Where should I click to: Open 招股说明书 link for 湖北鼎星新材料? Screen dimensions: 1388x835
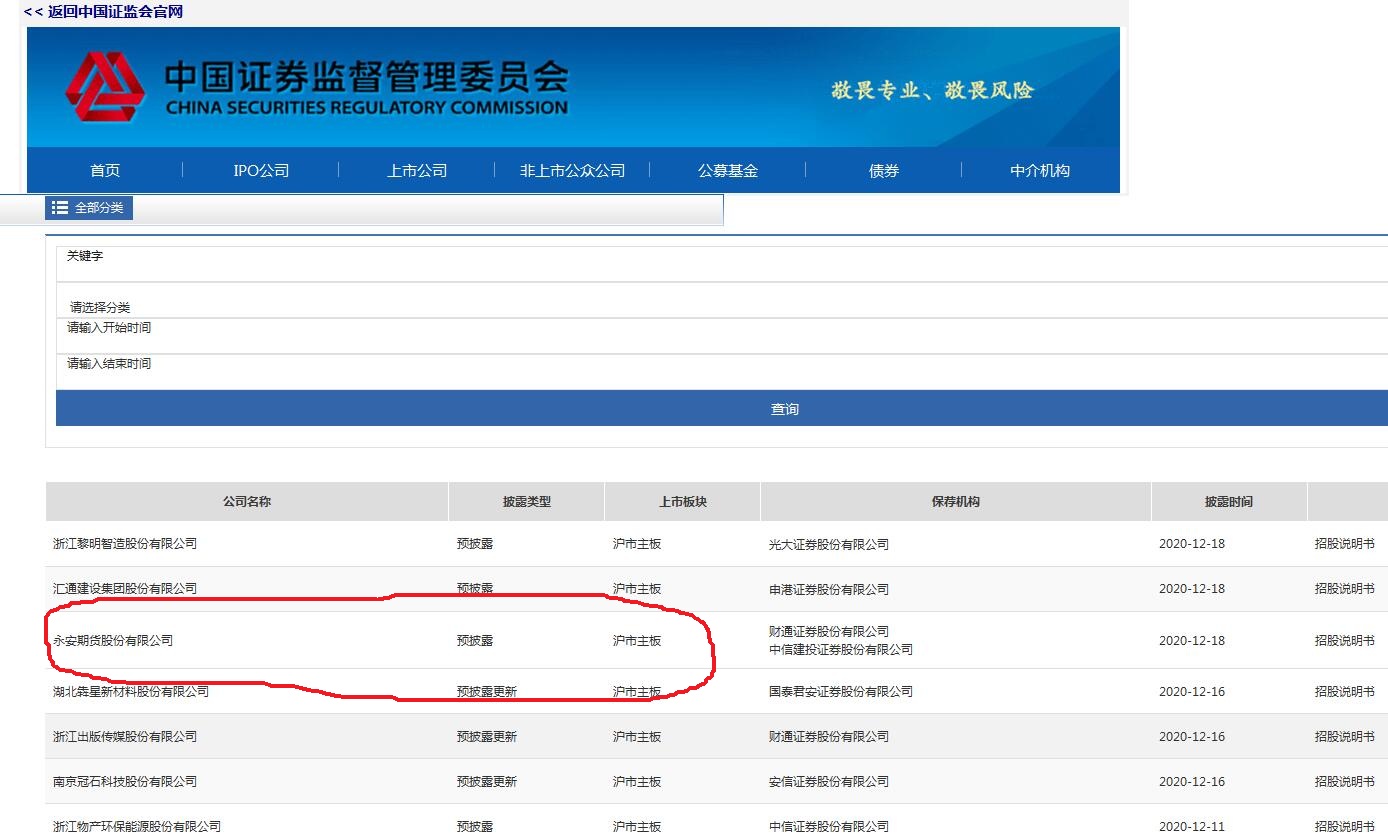coord(1344,691)
